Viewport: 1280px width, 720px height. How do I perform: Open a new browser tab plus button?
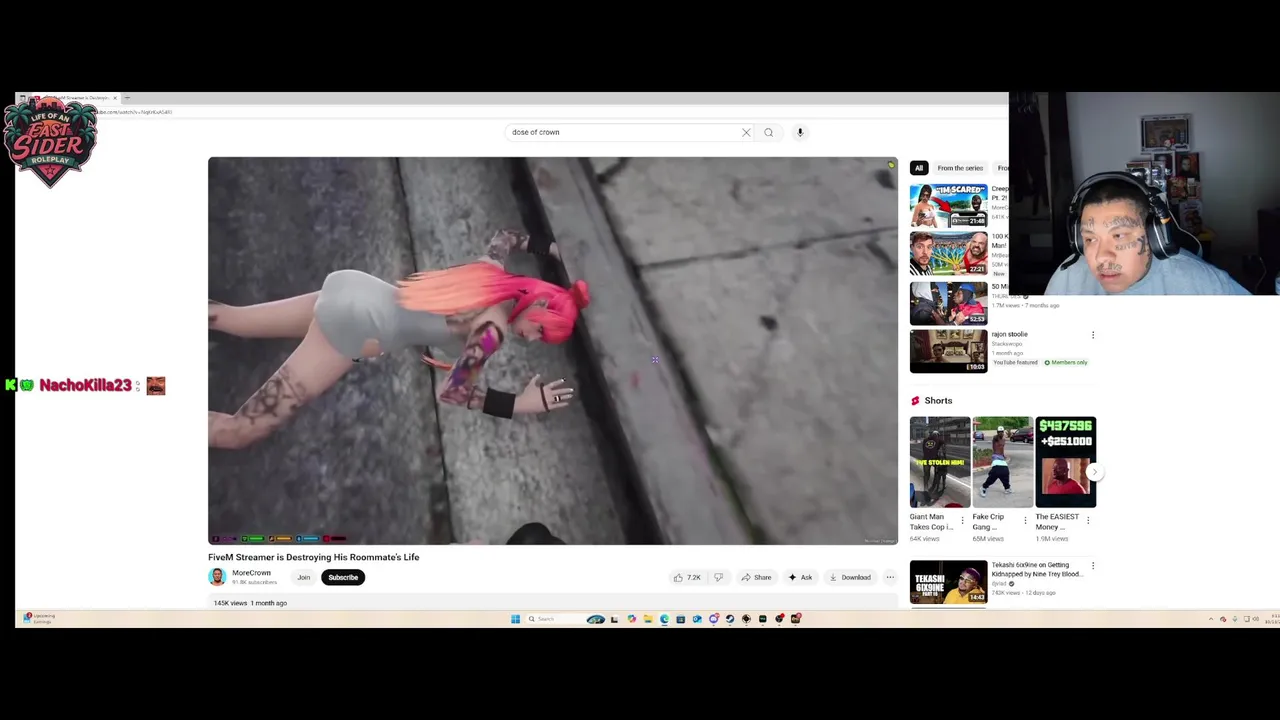[x=127, y=98]
